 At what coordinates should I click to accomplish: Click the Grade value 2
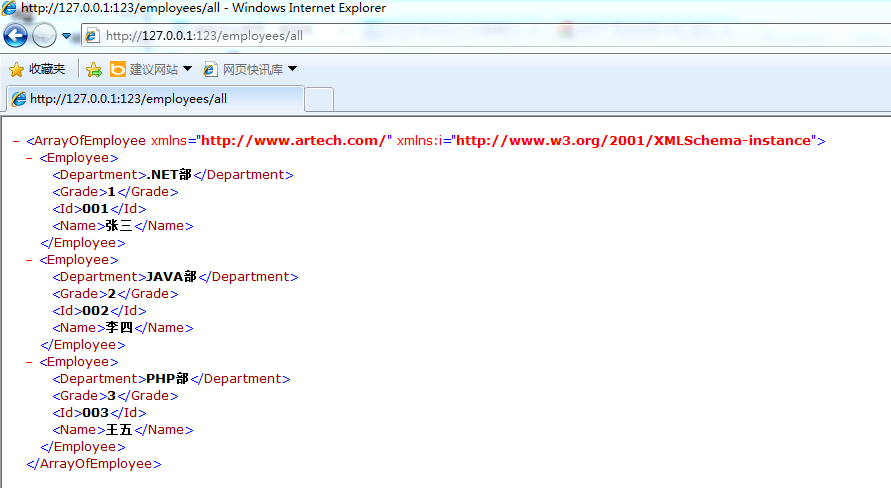point(111,294)
